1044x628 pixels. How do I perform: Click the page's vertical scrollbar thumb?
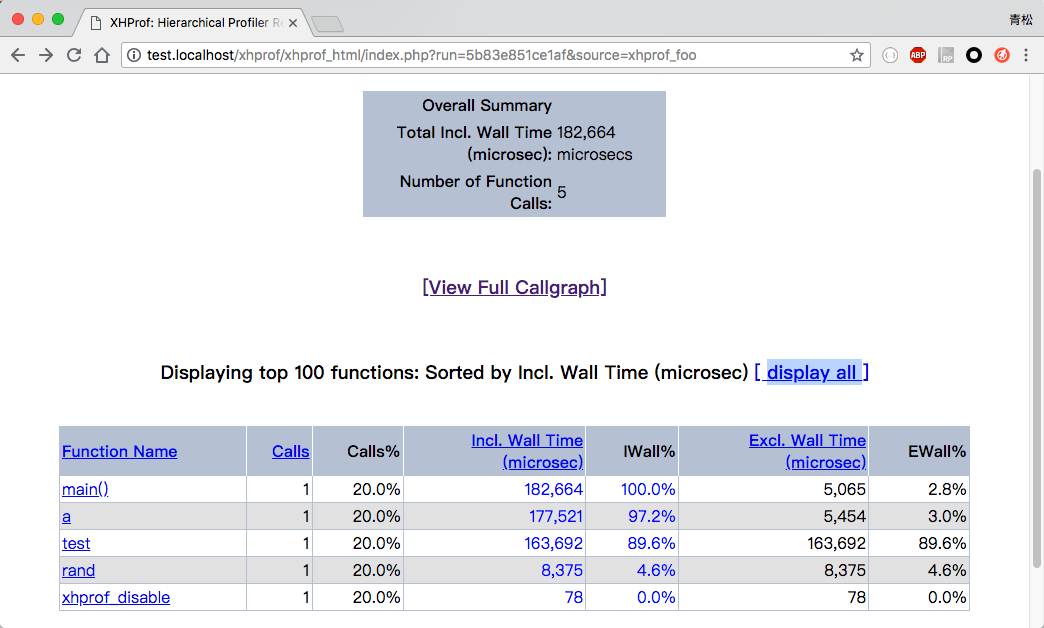pos(1036,368)
